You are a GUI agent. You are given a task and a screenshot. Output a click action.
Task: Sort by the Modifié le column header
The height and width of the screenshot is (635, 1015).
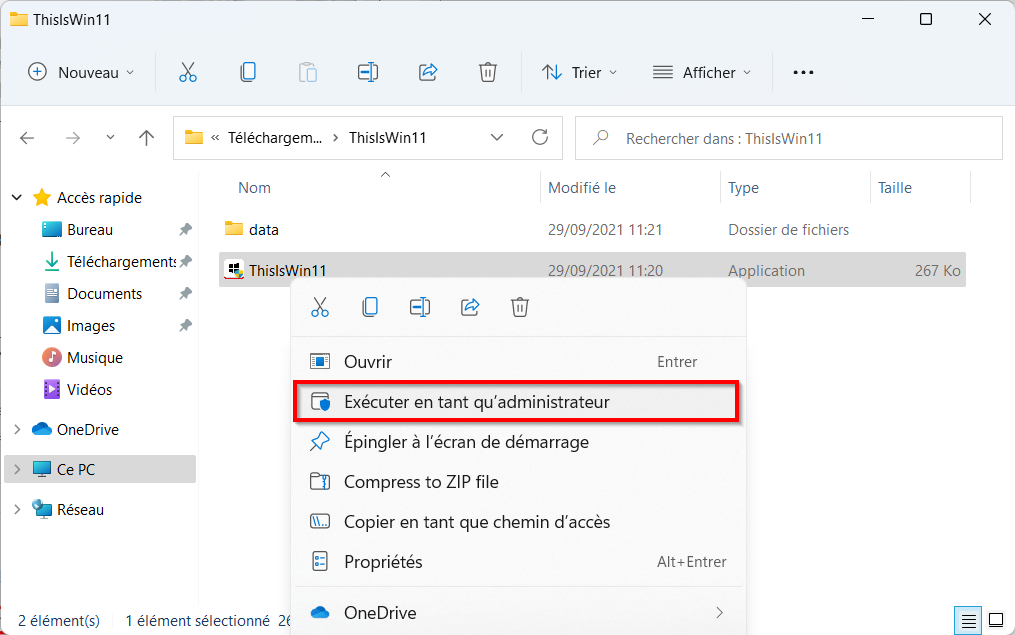pyautogui.click(x=581, y=188)
